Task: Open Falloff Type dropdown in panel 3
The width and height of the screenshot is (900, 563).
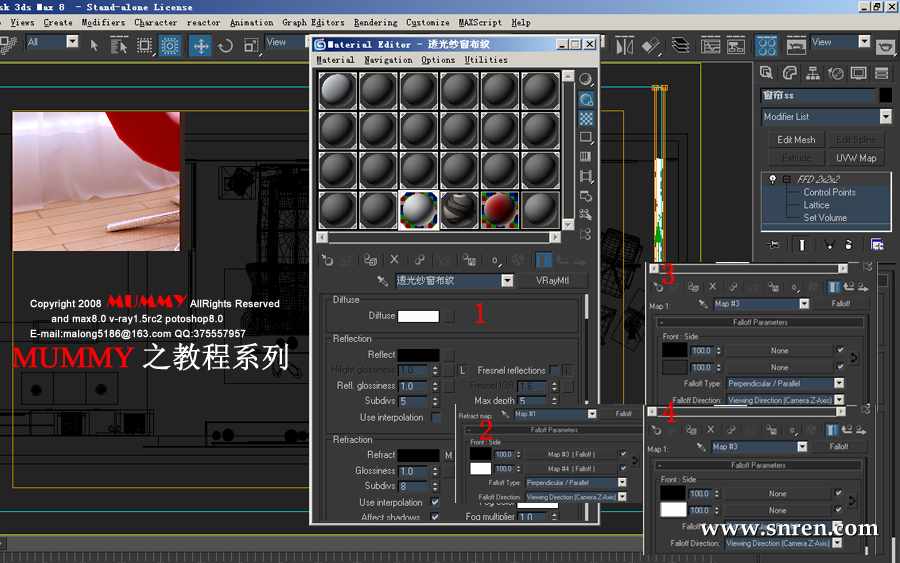Action: pyautogui.click(x=839, y=383)
